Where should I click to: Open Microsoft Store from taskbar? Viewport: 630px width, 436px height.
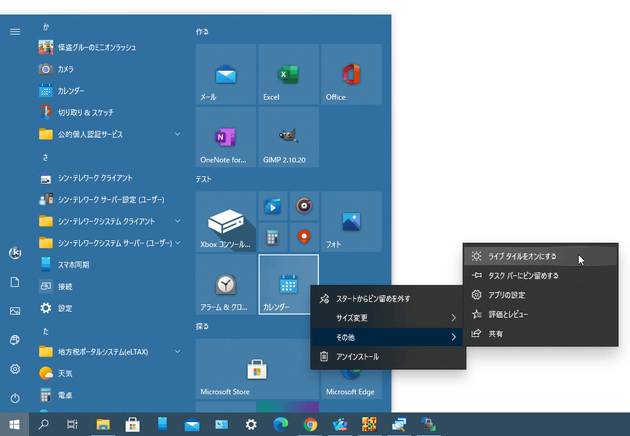(133, 424)
